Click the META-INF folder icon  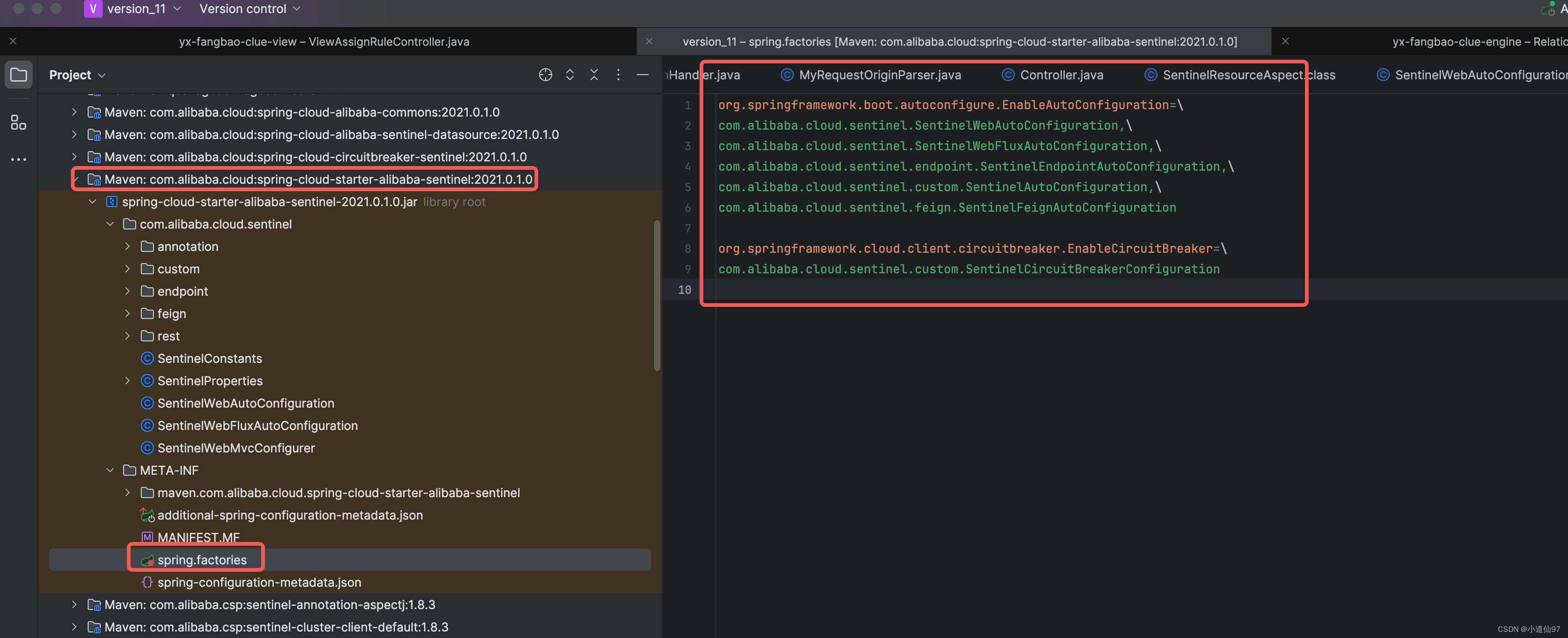(129, 470)
